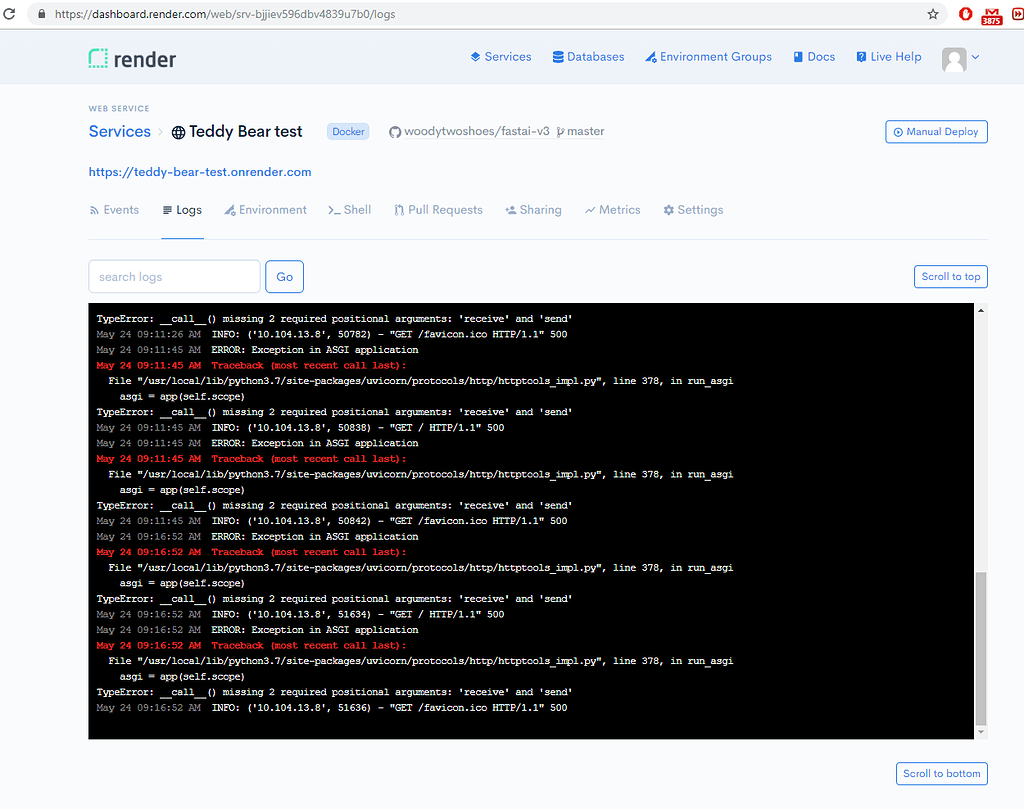Switch to the Metrics tab
Image resolution: width=1024 pixels, height=809 pixels.
612,210
